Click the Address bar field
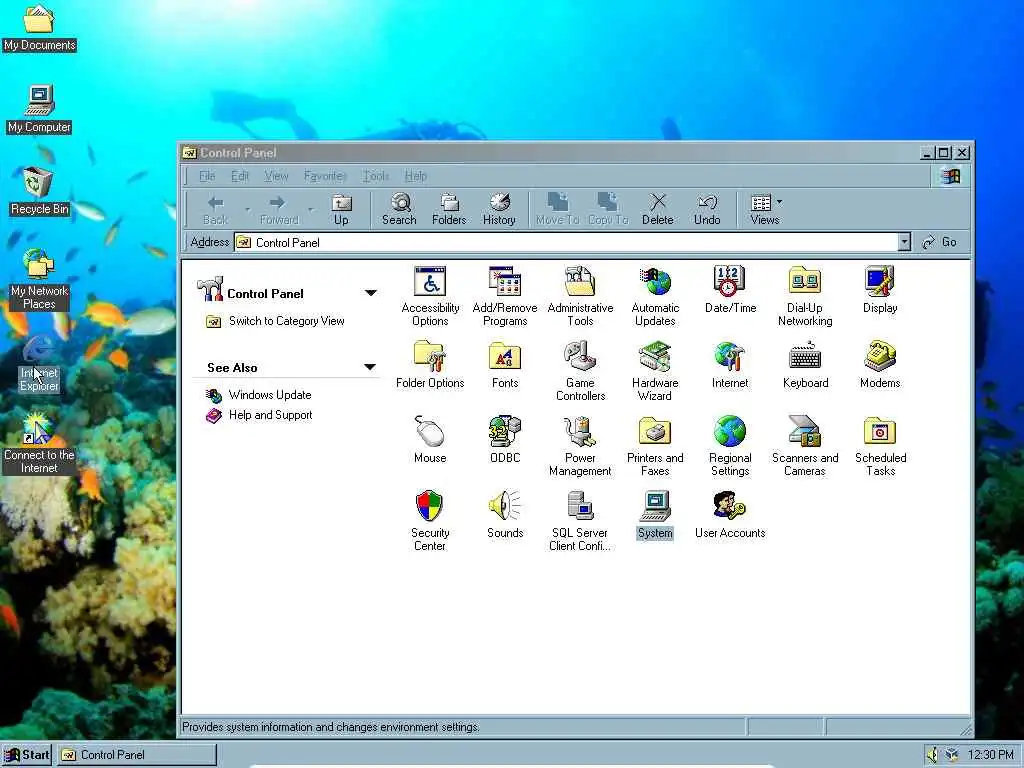Screen dimensions: 1024x768 click(x=573, y=242)
